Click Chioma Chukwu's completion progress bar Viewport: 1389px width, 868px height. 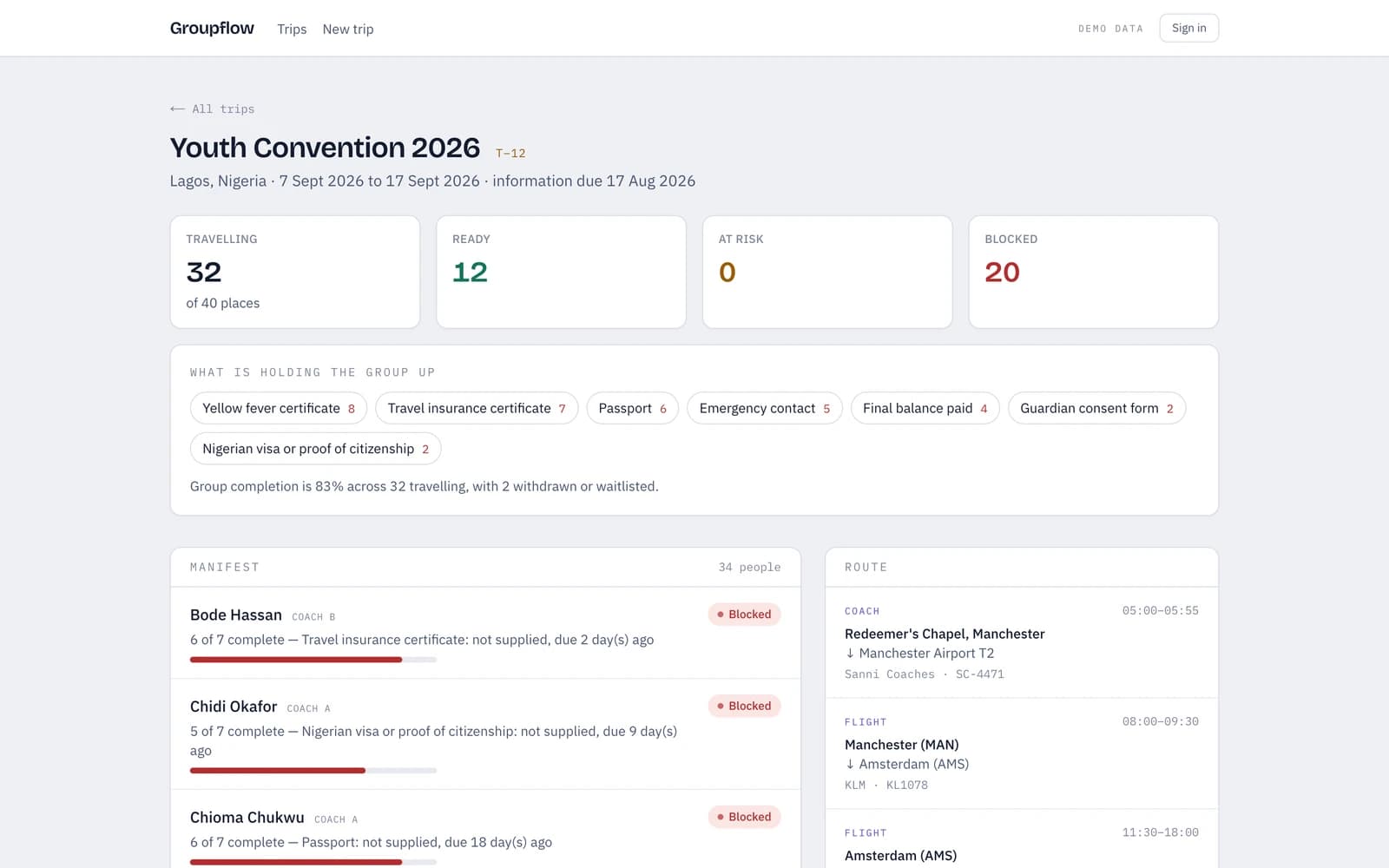(313, 862)
